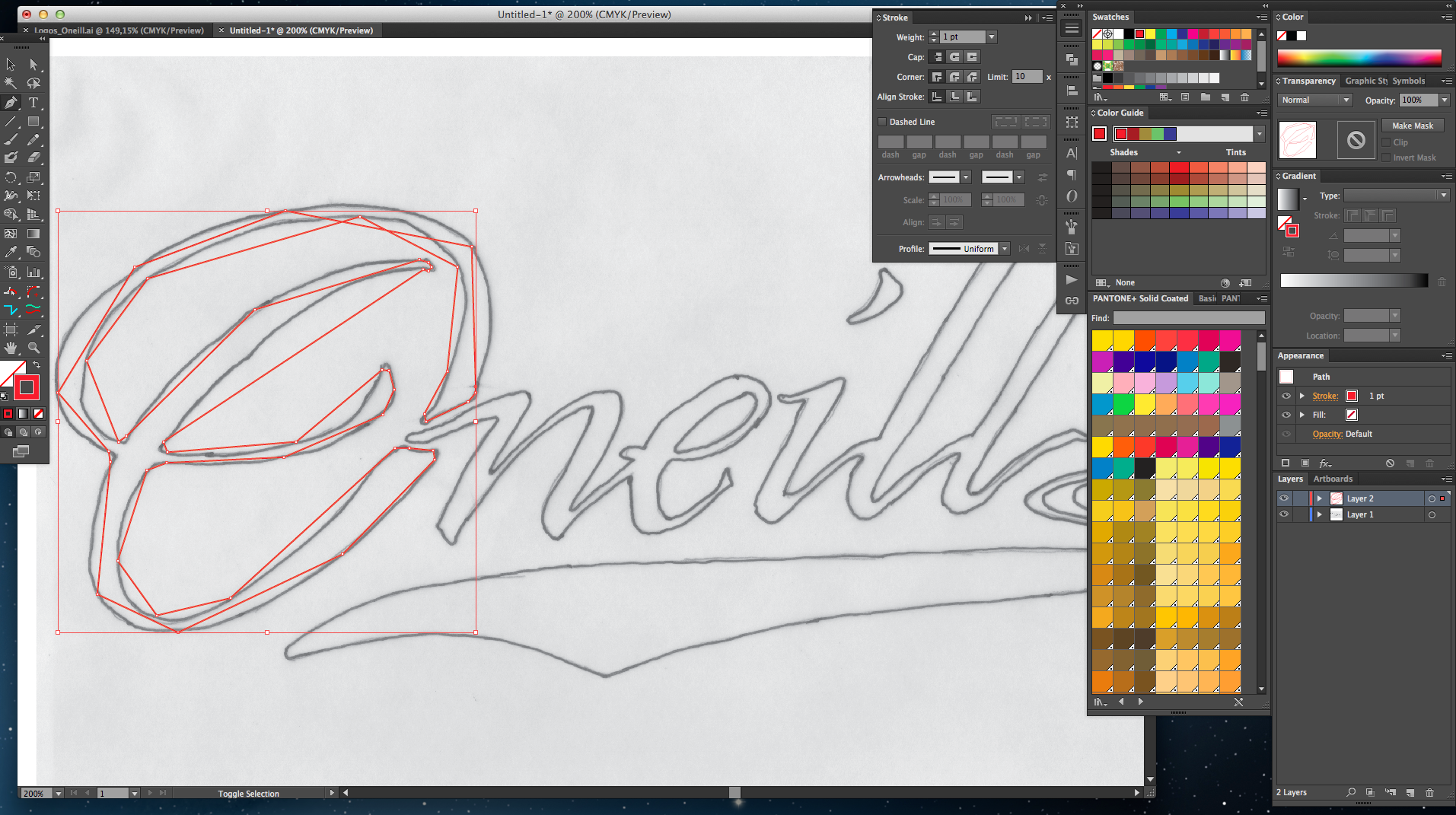The width and height of the screenshot is (1456, 815).
Task: Toggle Opacity visibility in Appearance panel
Action: (x=1286, y=434)
